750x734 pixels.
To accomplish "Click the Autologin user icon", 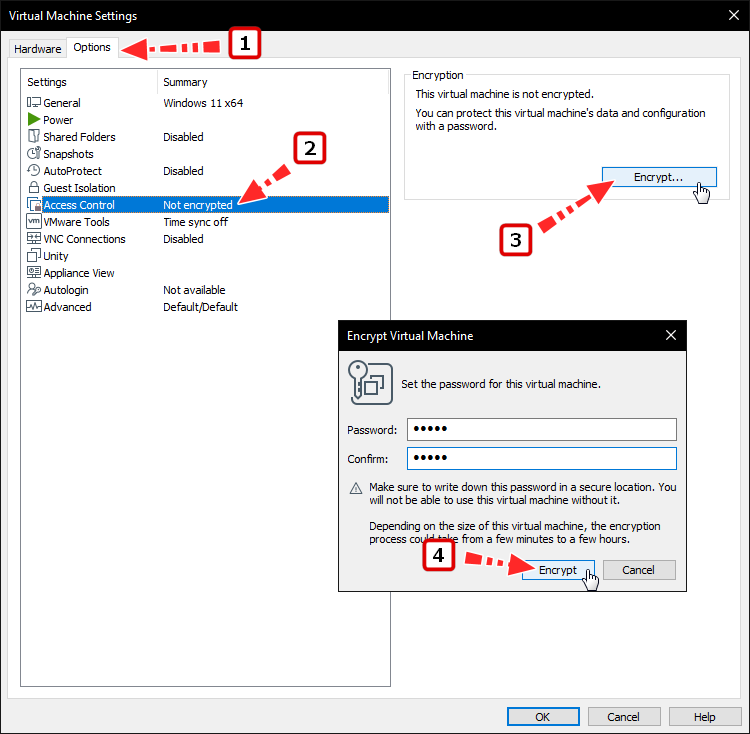I will click(33, 289).
